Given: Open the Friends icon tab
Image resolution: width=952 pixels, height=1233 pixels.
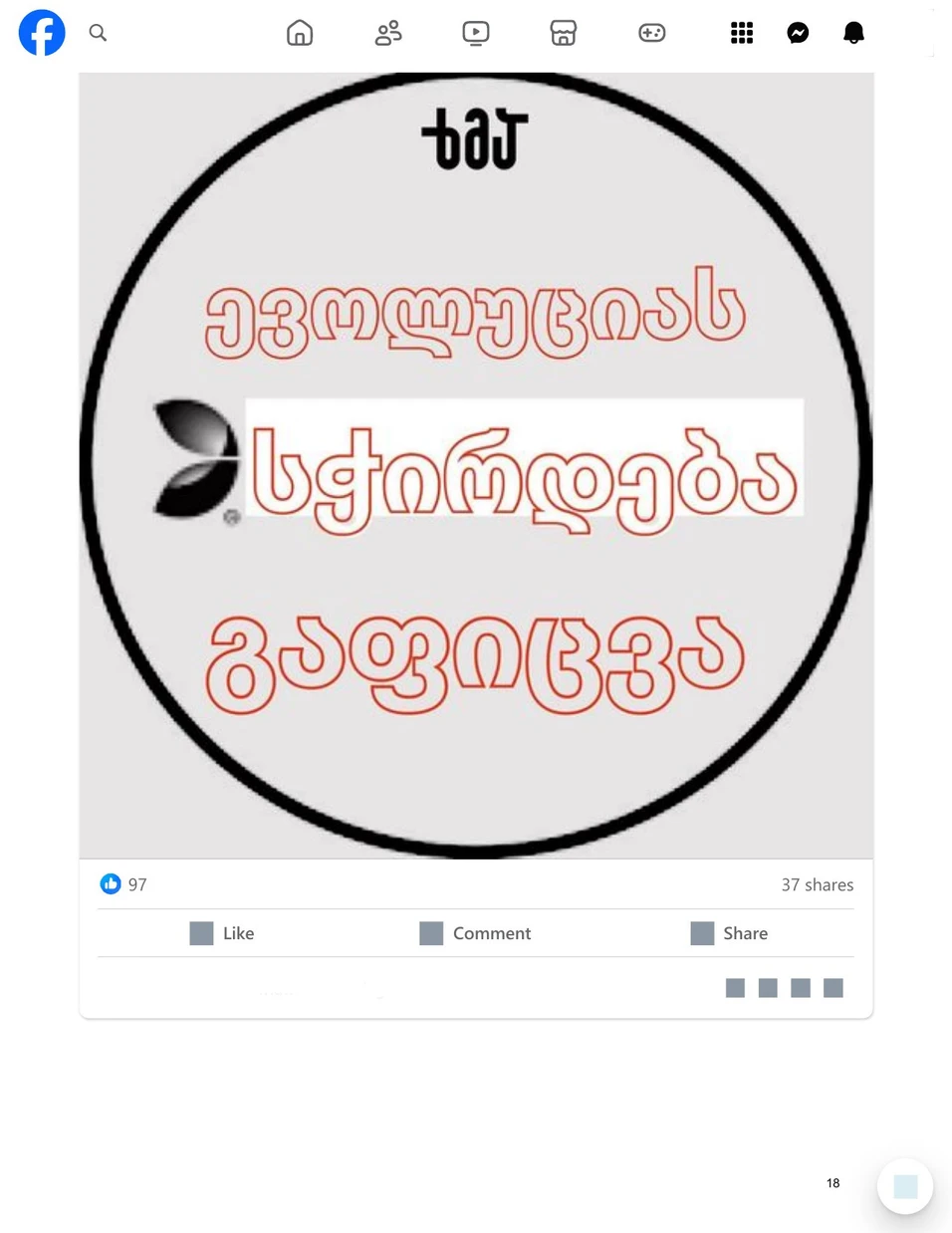Looking at the screenshot, I should click(388, 33).
